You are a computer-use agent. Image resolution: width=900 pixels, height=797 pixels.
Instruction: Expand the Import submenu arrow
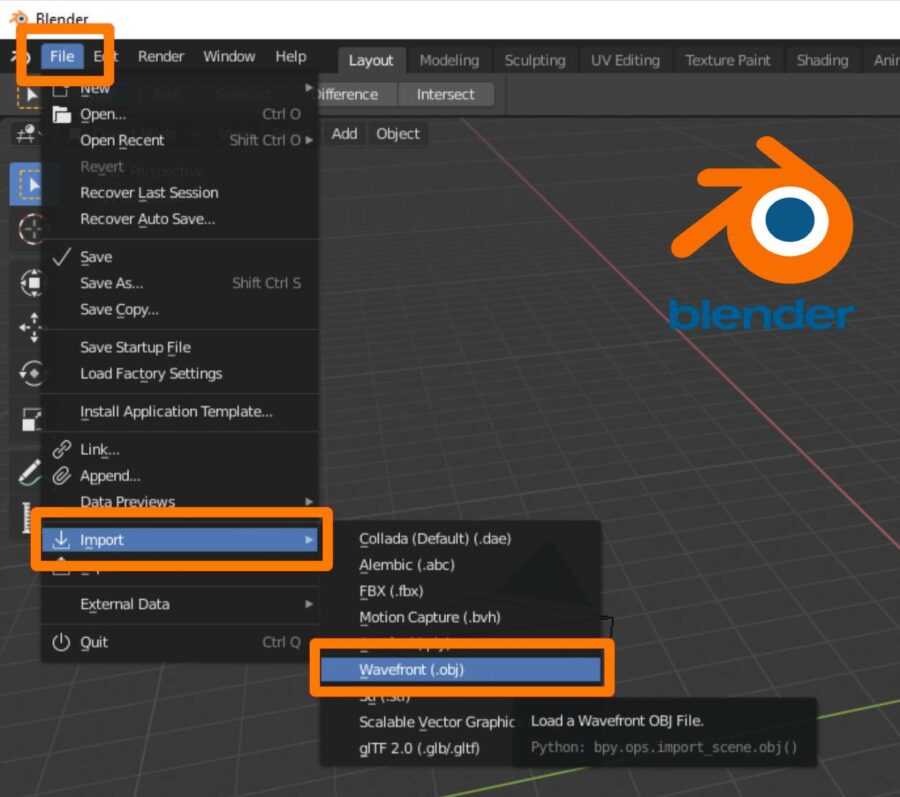[x=307, y=539]
